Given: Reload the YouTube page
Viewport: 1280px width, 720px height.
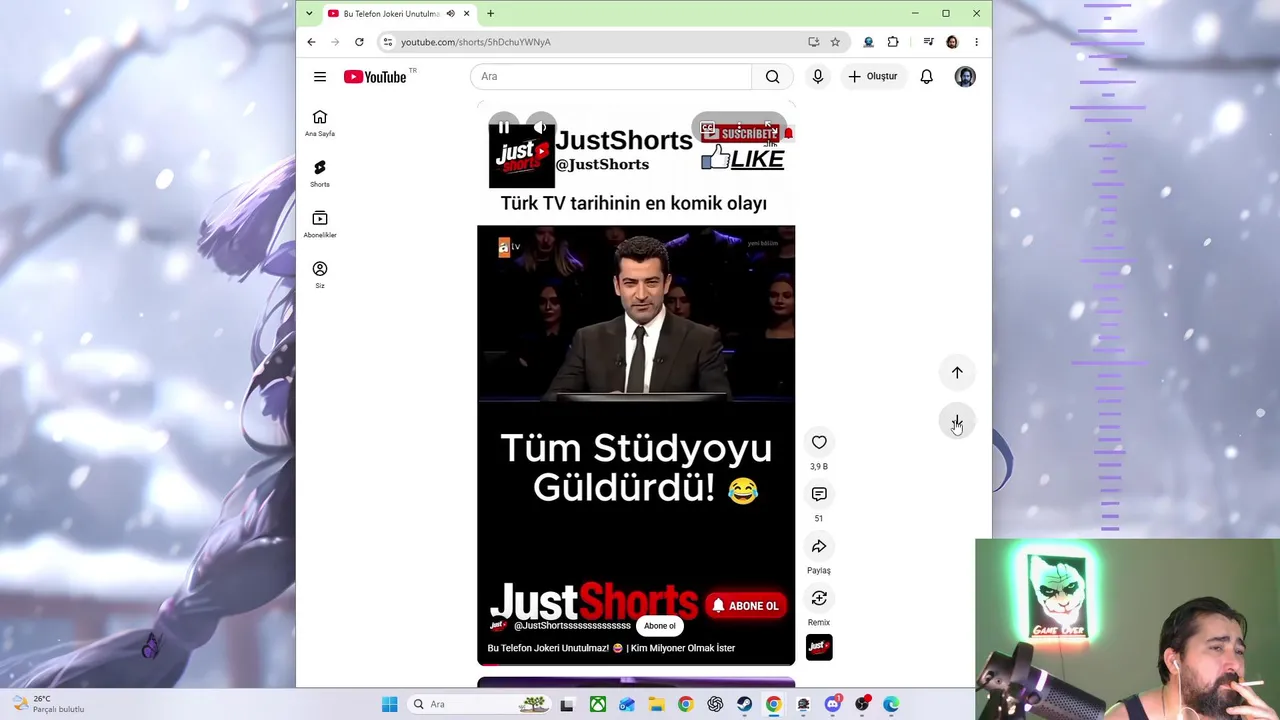Looking at the screenshot, I should (359, 42).
